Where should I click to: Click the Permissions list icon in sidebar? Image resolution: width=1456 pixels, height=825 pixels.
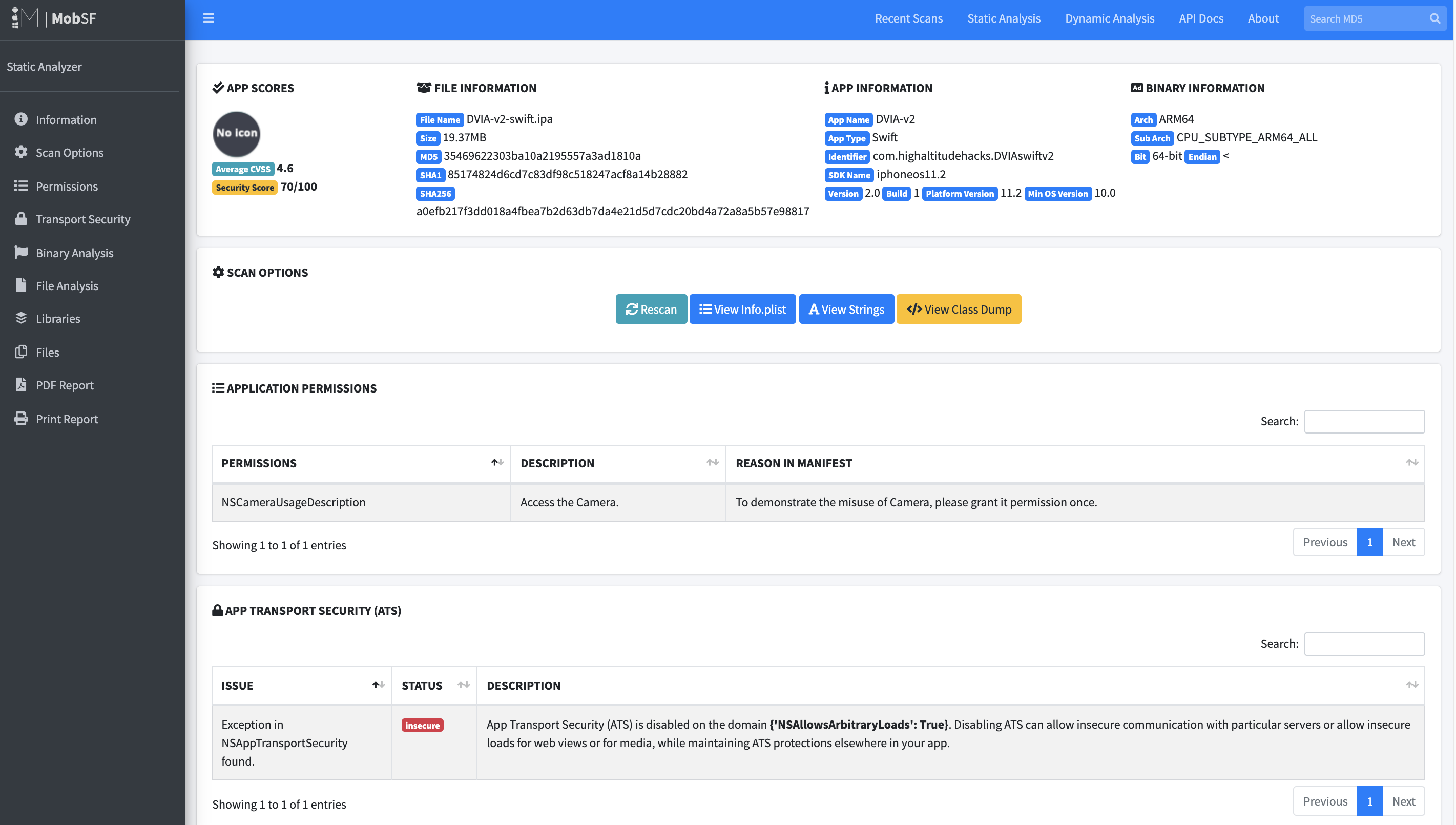21,185
